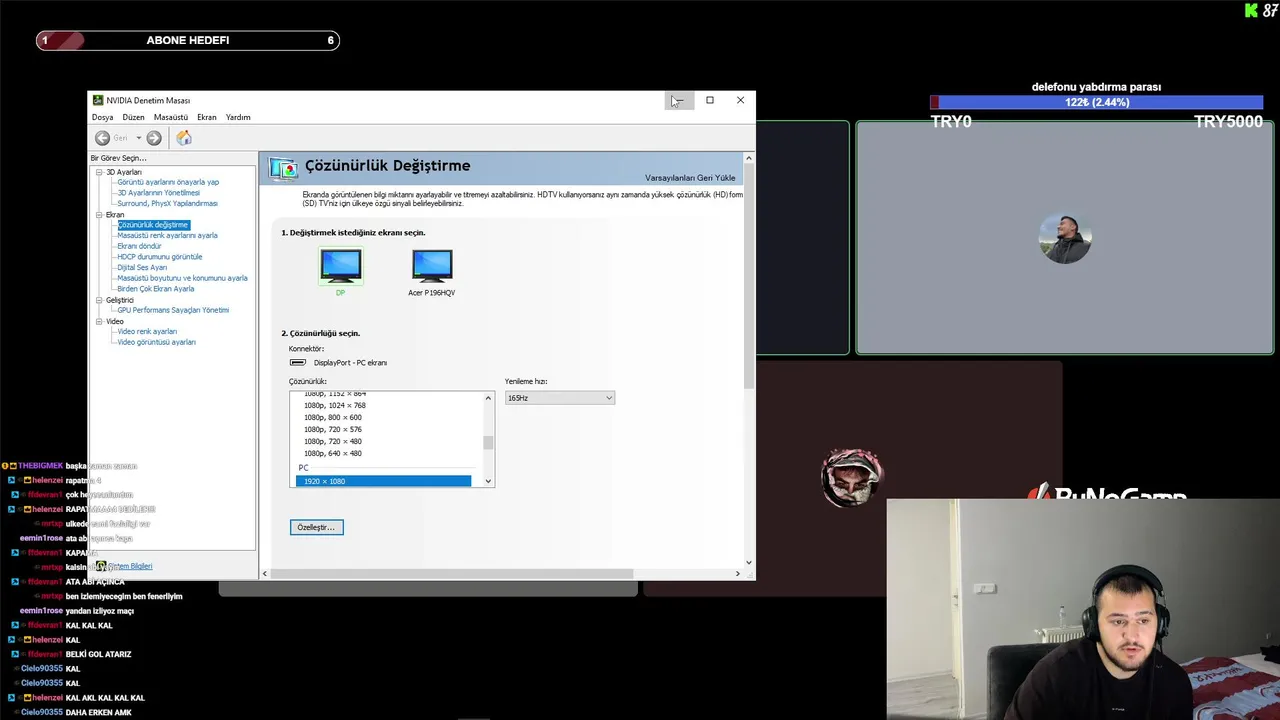
Task: Select the Acer P196HQV monitor icon
Action: [432, 266]
